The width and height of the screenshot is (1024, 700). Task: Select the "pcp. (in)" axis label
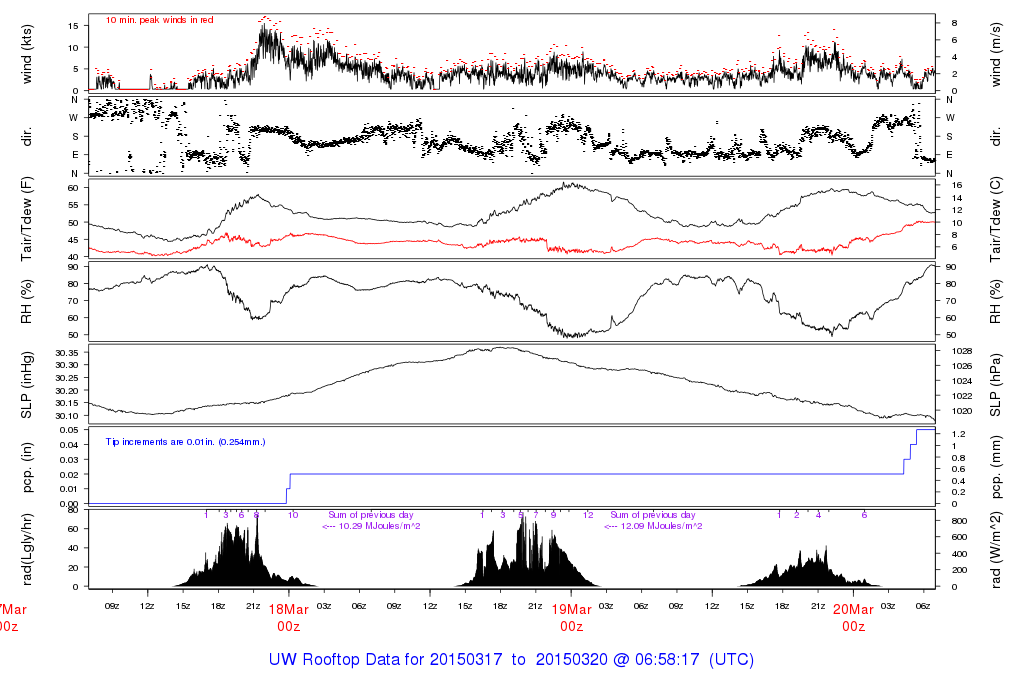27,468
